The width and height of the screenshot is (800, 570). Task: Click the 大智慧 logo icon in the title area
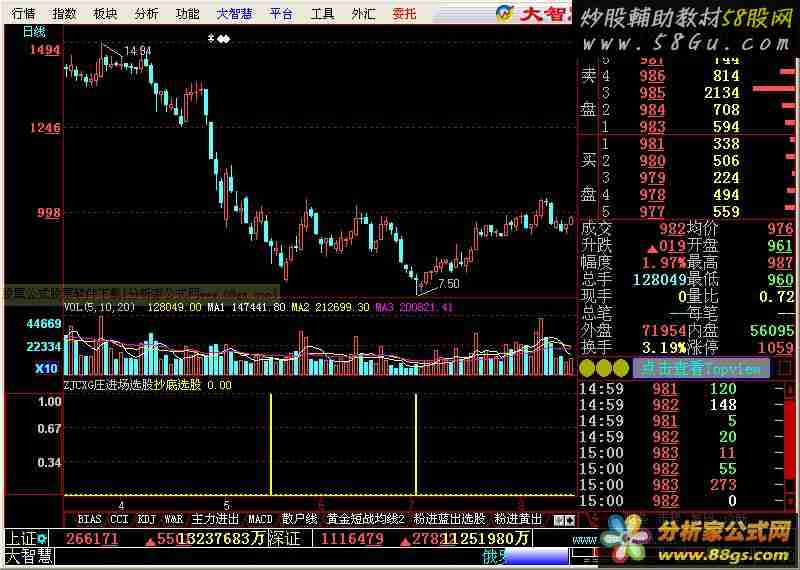[x=504, y=14]
